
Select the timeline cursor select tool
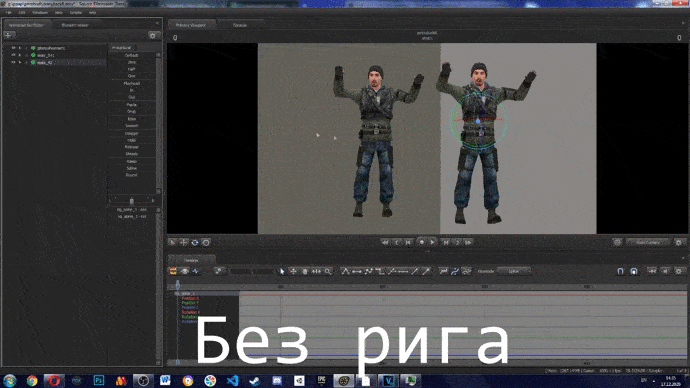point(282,271)
